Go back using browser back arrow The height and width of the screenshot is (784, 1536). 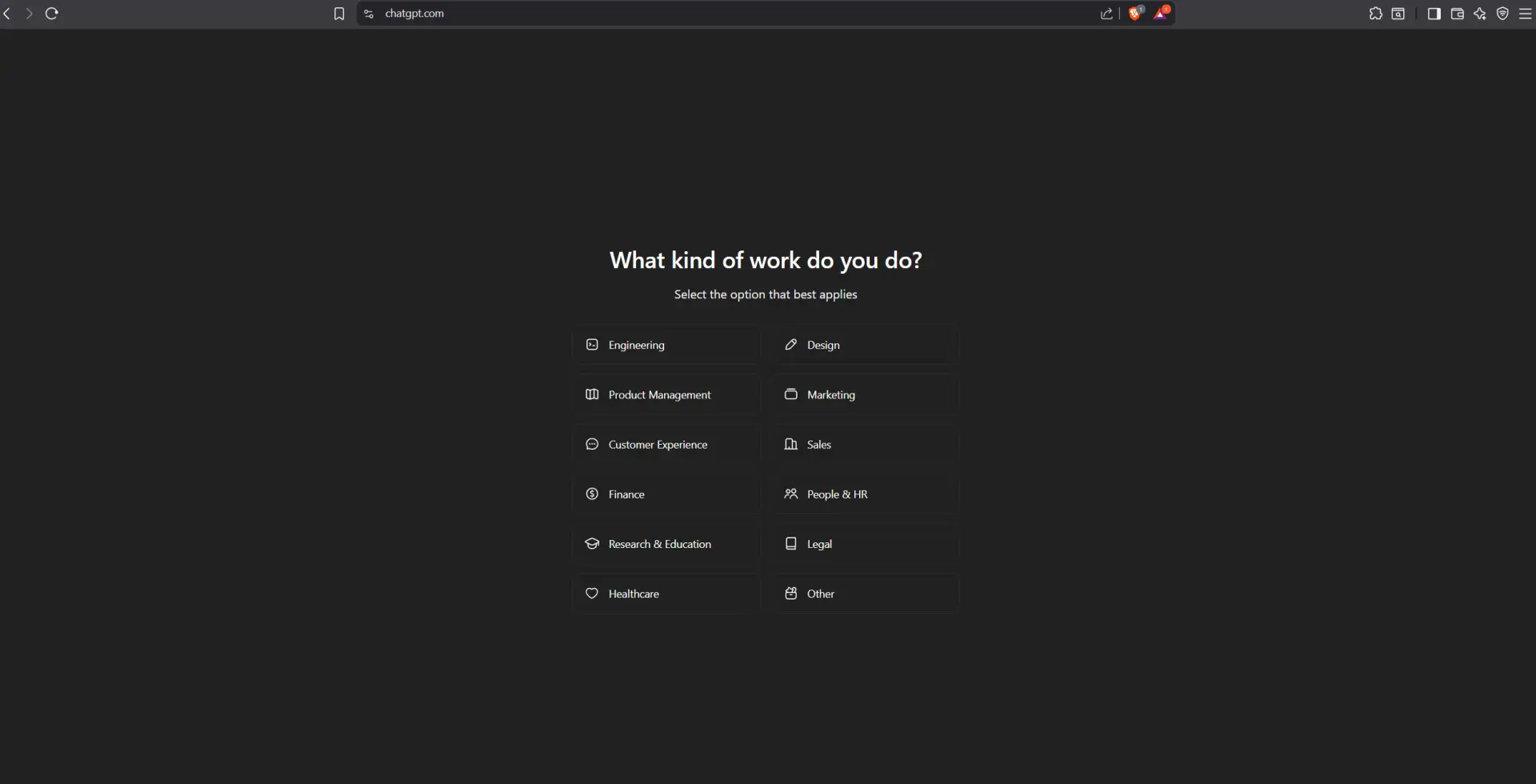coord(7,14)
